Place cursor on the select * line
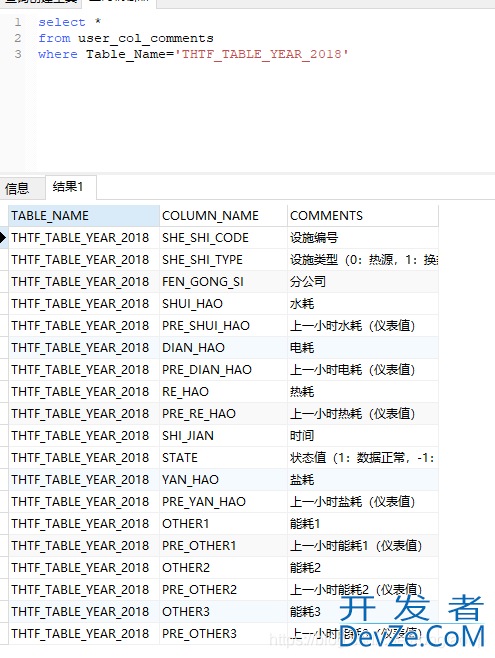Screen dimensions: 495x658 [x=70, y=22]
